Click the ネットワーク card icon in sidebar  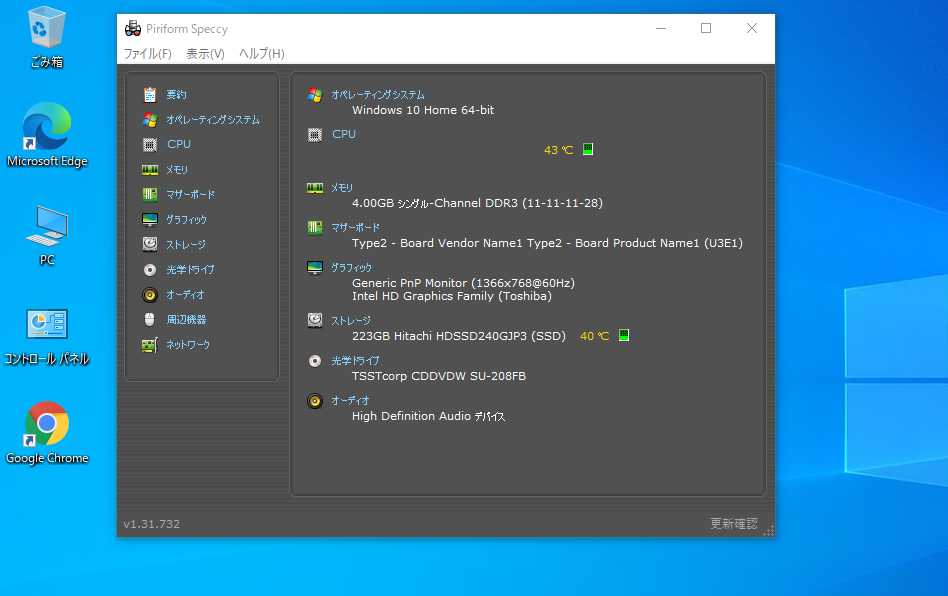coord(150,345)
